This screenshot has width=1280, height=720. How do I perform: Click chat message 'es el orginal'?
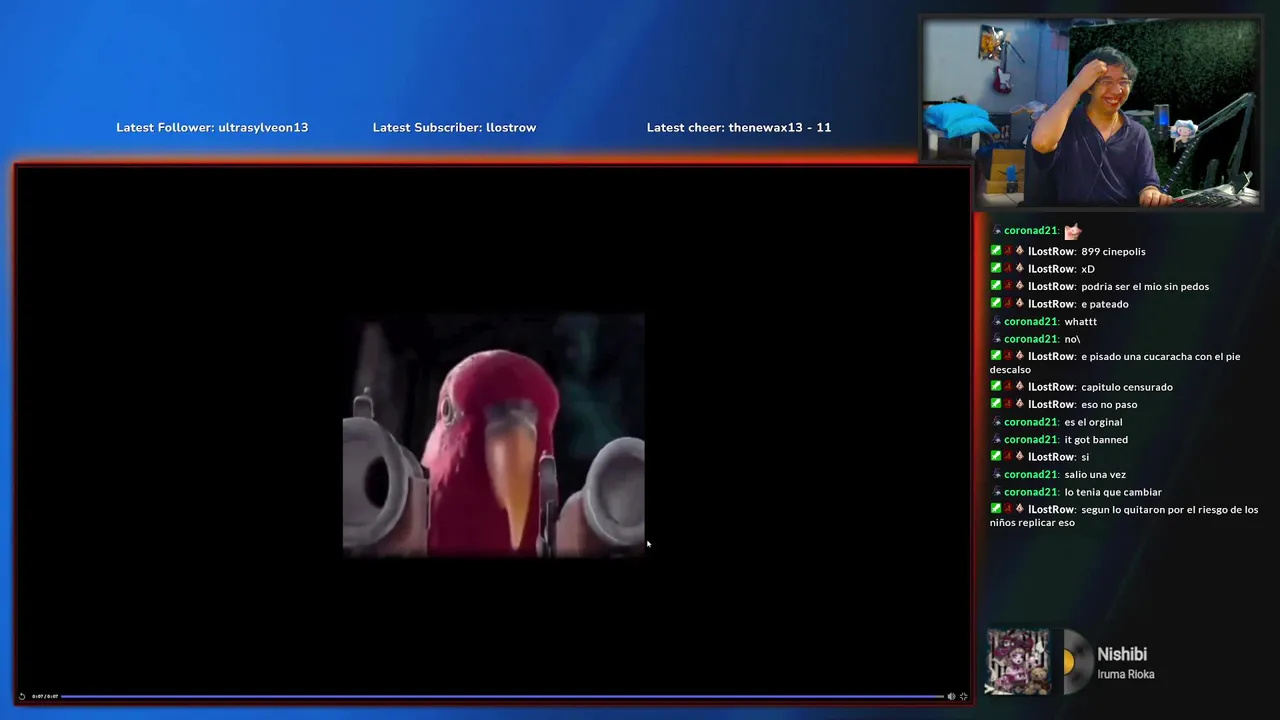(x=1093, y=422)
